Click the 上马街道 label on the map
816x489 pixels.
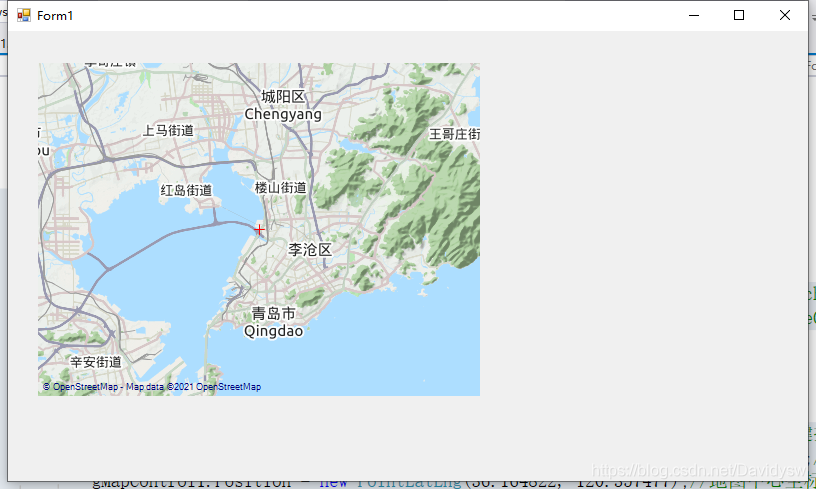(x=168, y=130)
